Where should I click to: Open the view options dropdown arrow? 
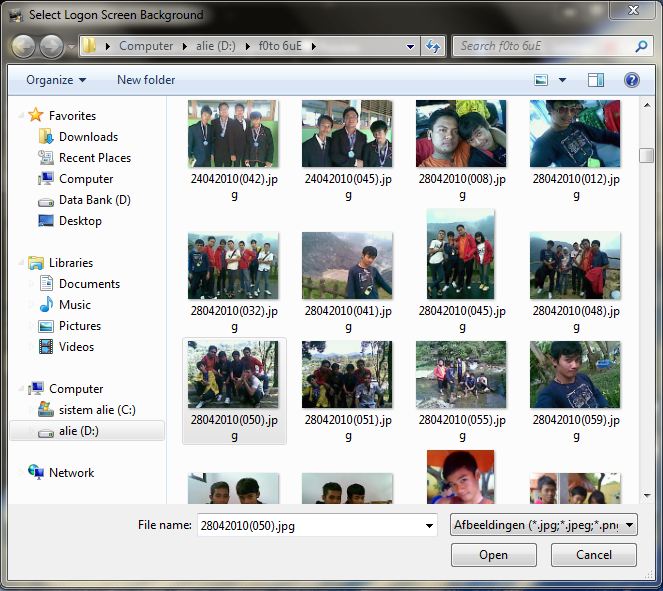tap(562, 79)
